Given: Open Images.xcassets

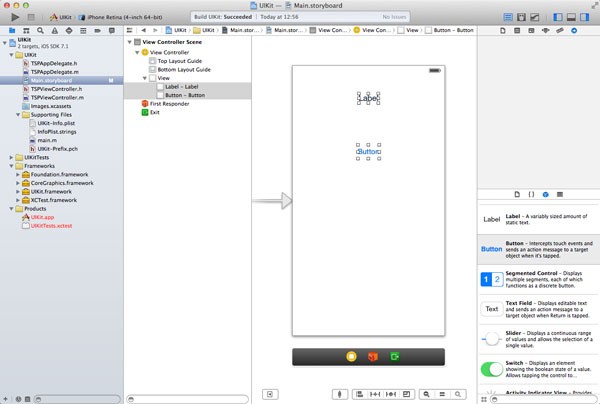Looking at the screenshot, I should click(x=51, y=106).
